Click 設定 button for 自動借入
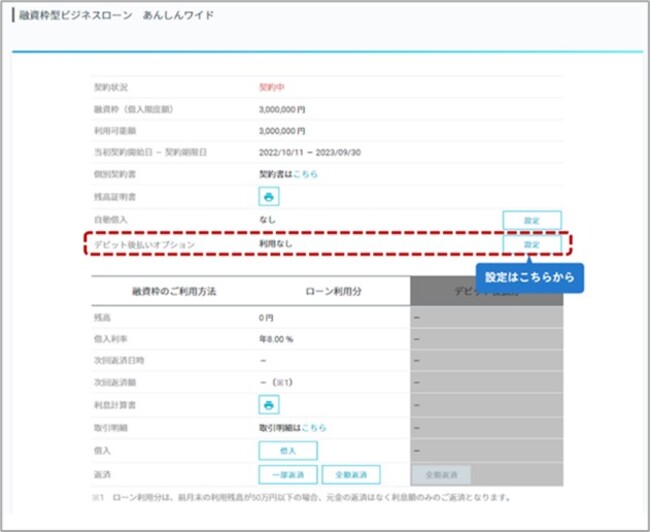 pyautogui.click(x=531, y=220)
